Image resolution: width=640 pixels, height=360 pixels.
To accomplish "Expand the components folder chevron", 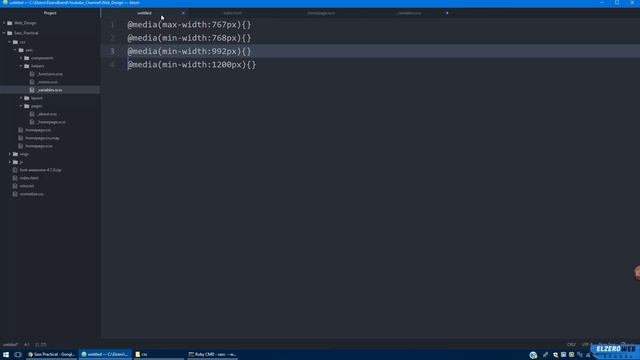I will pyautogui.click(x=21, y=58).
